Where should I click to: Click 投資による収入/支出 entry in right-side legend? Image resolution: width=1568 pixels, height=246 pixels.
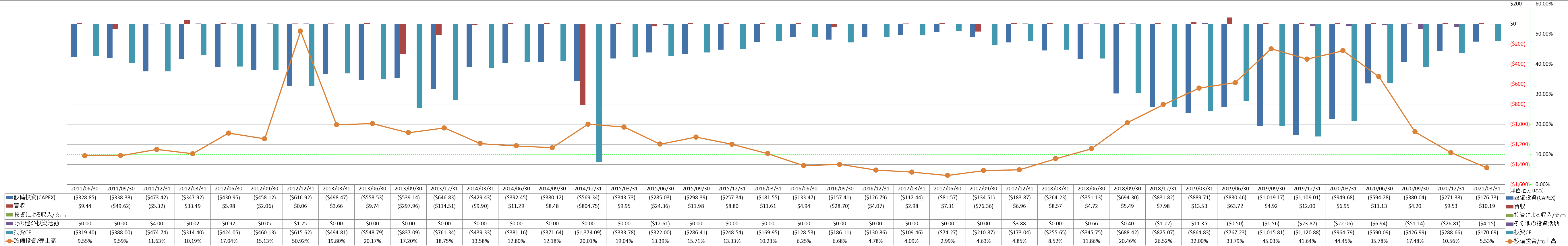click(1536, 215)
